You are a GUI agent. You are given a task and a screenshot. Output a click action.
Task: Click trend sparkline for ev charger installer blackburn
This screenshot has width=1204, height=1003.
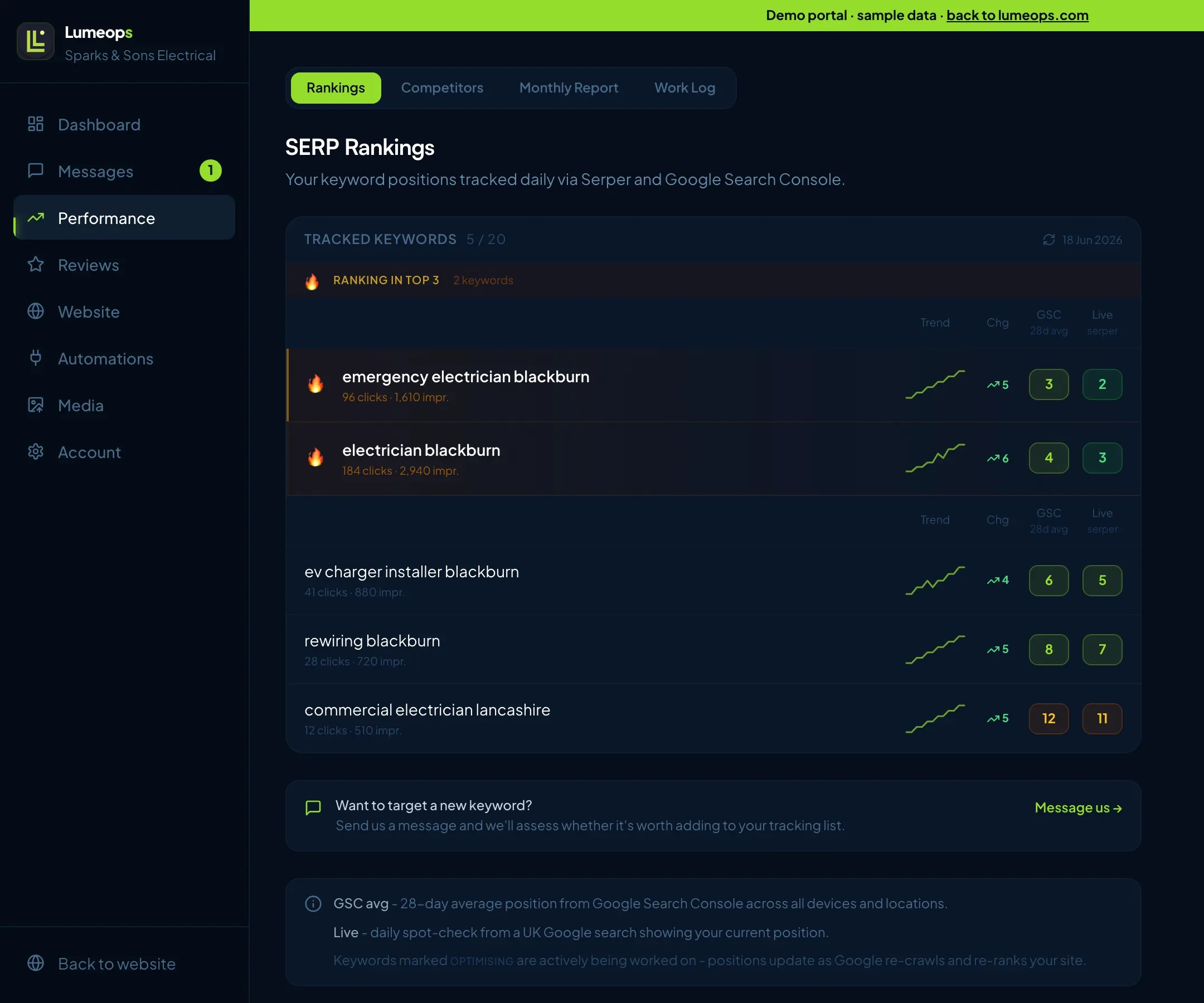[935, 581]
